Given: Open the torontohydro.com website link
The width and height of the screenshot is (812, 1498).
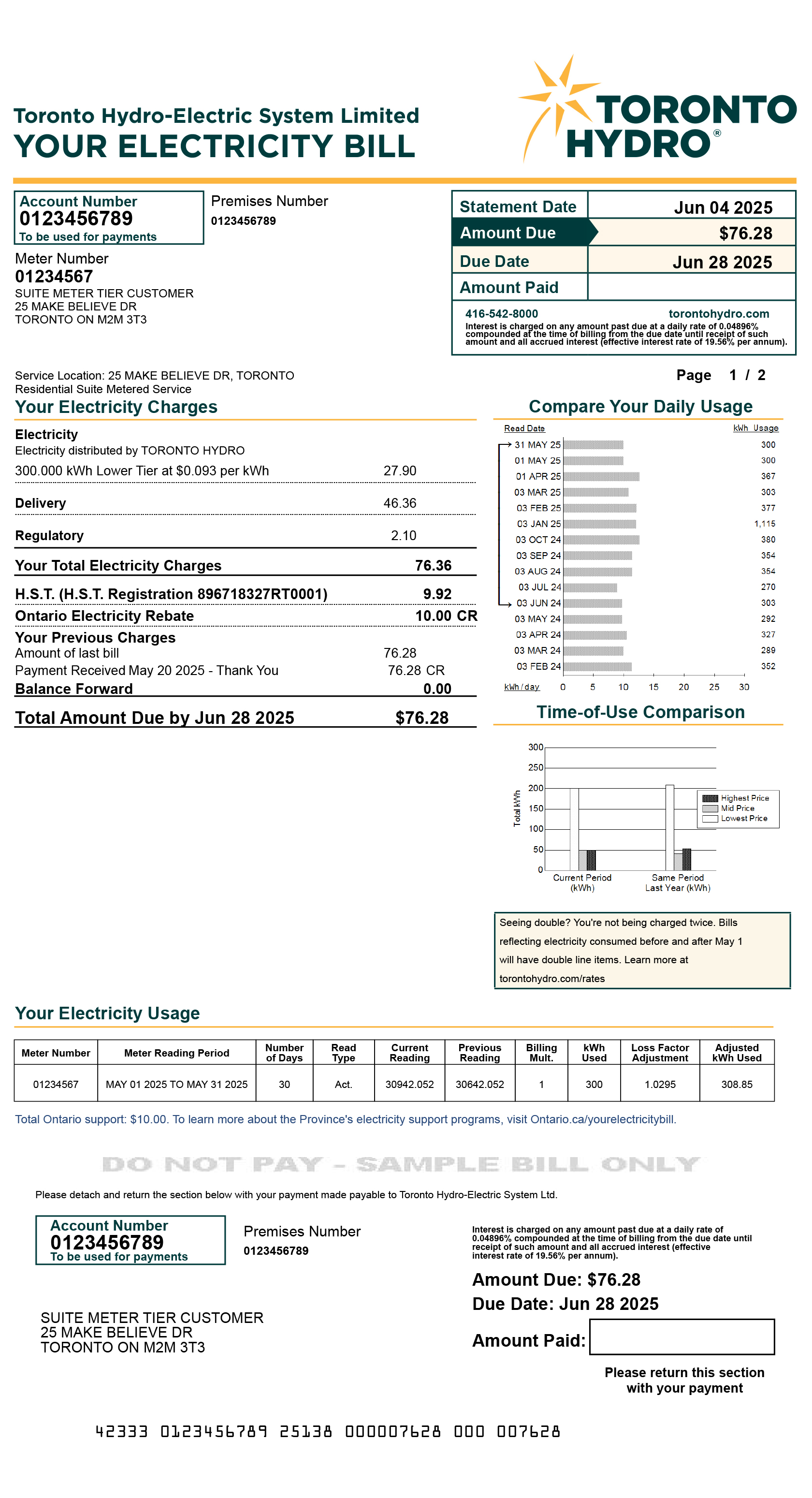Looking at the screenshot, I should coord(718,314).
